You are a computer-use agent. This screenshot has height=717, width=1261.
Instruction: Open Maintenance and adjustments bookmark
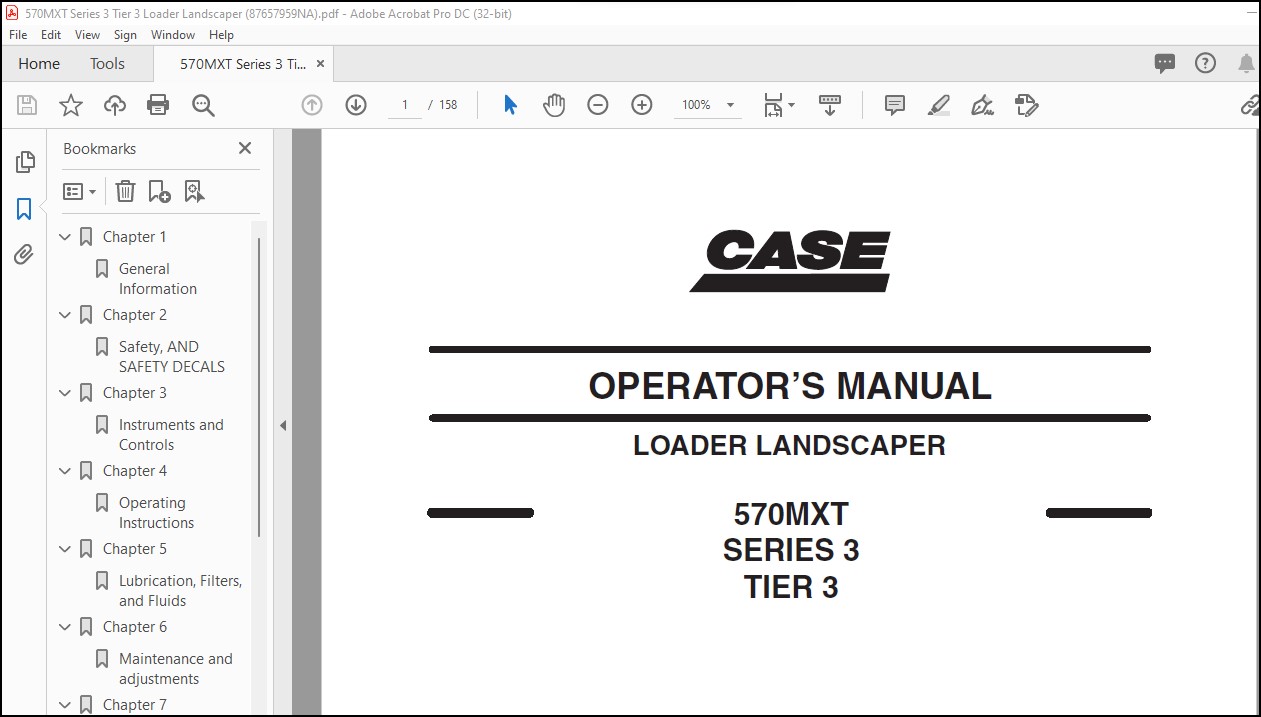(175, 669)
